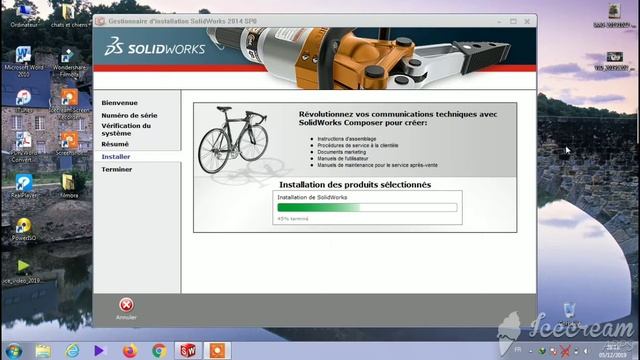Select the Numéro de série step
The height and width of the screenshot is (360, 640).
[x=129, y=116]
